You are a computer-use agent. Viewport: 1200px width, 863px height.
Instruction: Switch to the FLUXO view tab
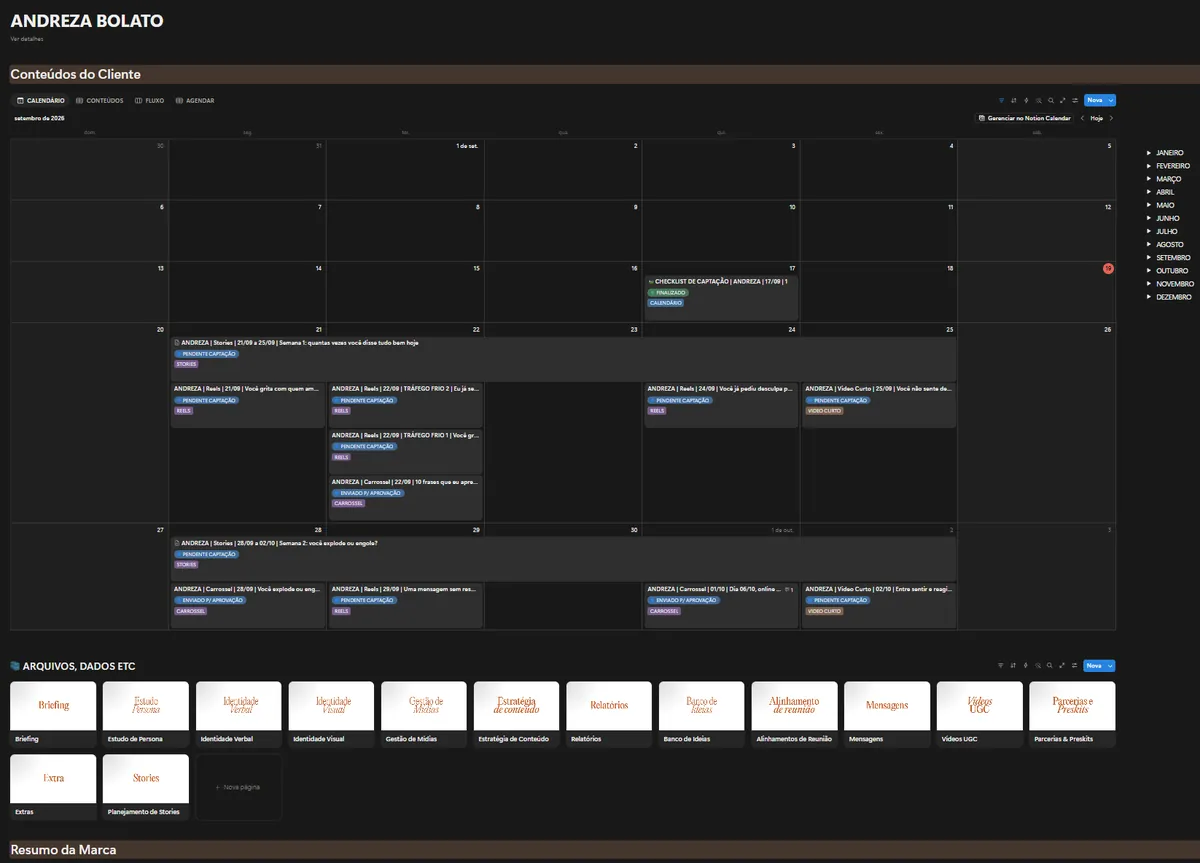pyautogui.click(x=150, y=100)
